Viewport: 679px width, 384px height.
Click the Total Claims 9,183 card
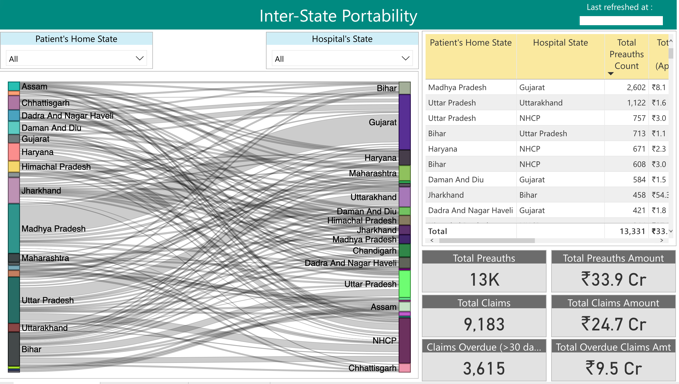click(484, 316)
